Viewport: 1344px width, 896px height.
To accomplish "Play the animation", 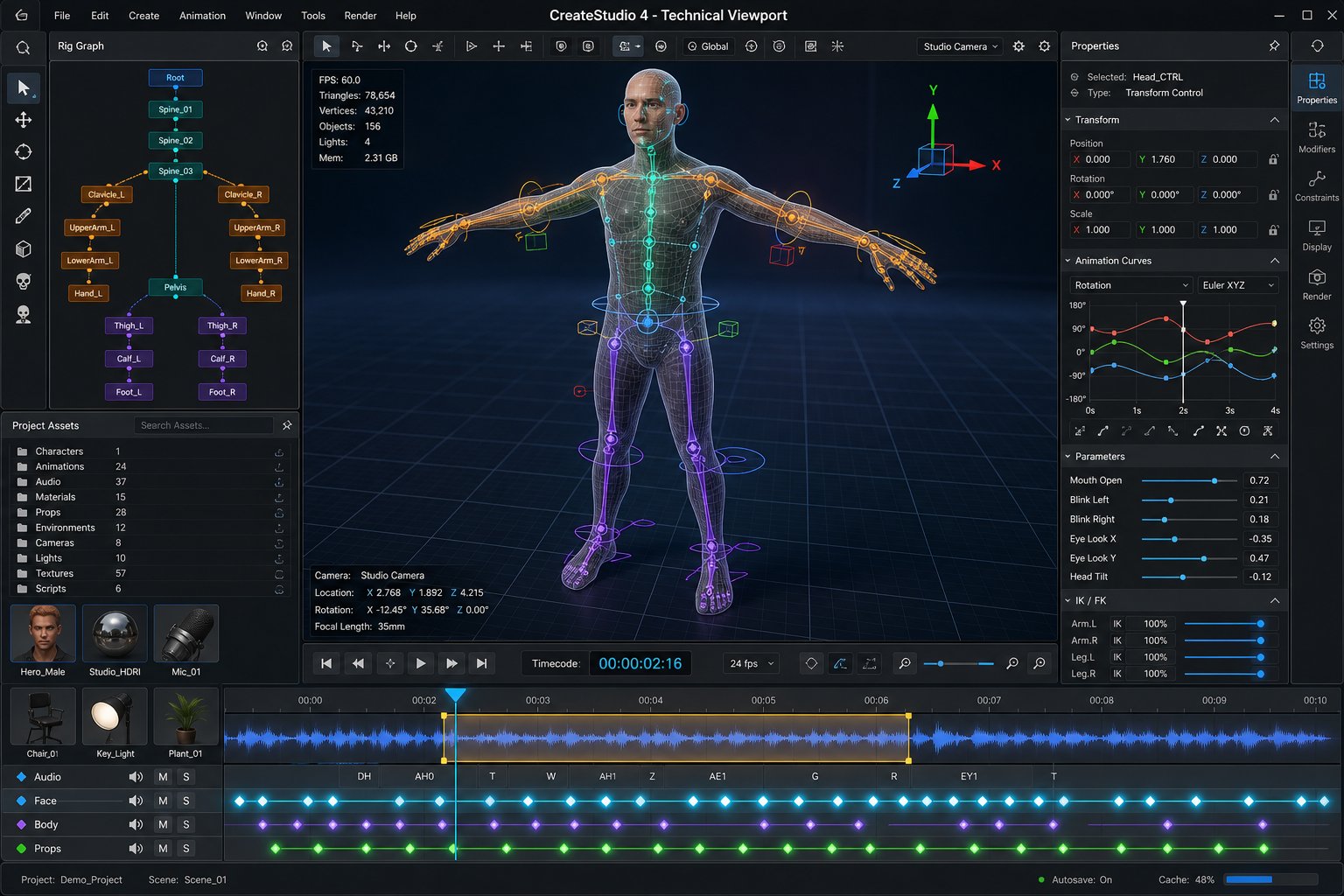I will [x=420, y=663].
